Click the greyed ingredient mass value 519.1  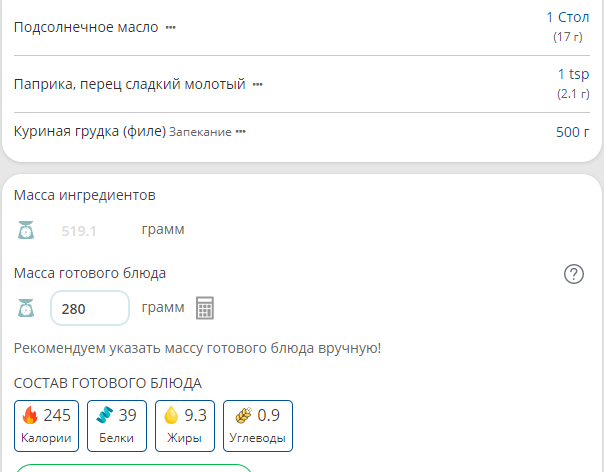click(x=79, y=231)
